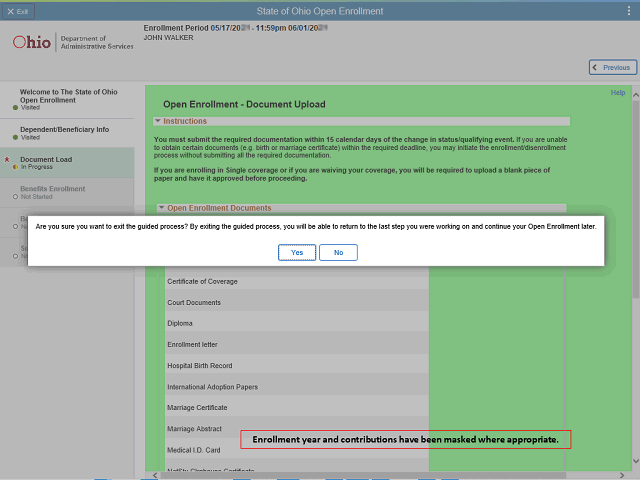Go back with the Previous button
This screenshot has height=480, width=640.
(x=612, y=67)
